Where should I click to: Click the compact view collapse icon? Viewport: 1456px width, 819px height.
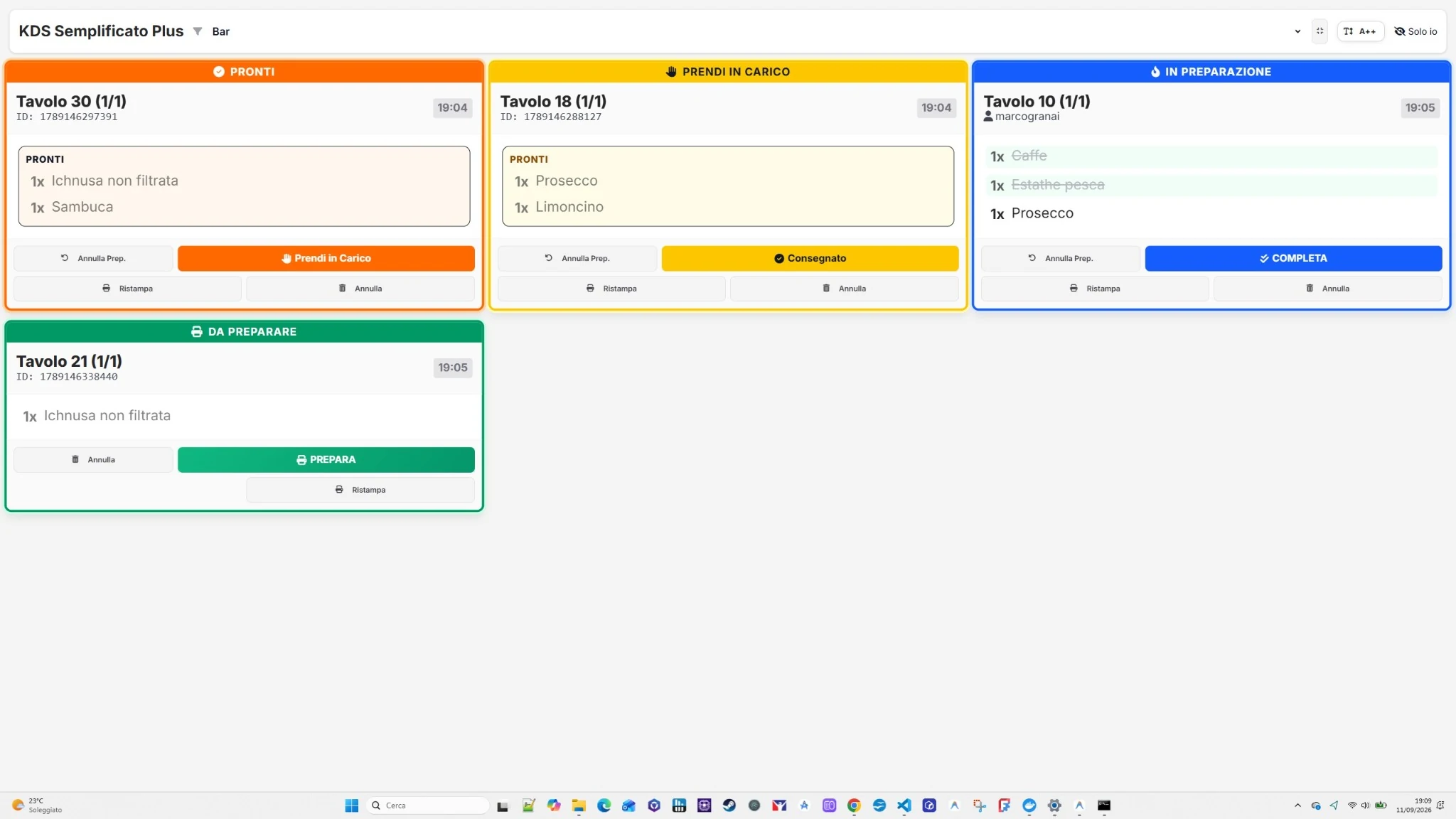[1319, 31]
